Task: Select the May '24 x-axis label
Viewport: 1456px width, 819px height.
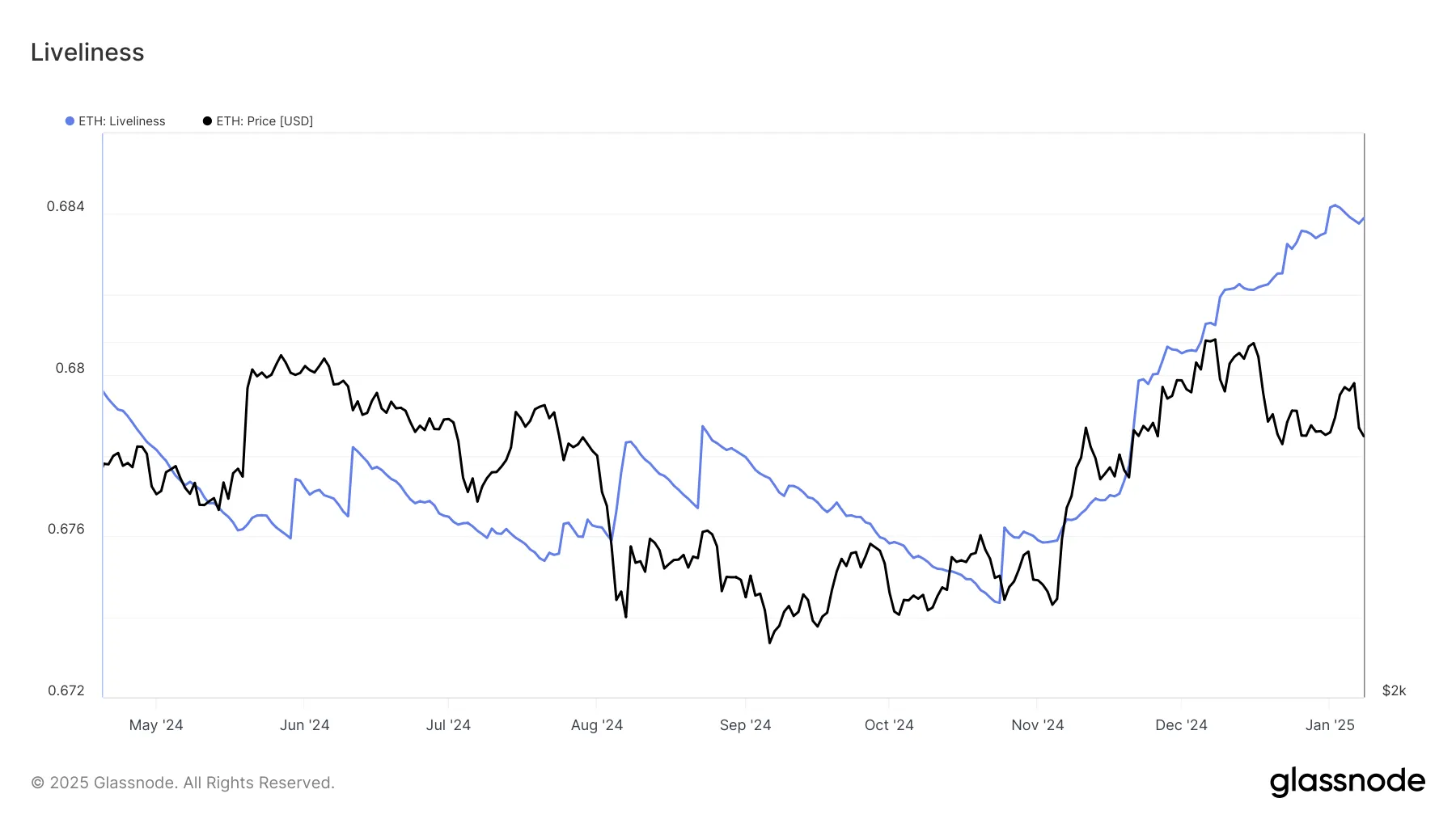Action: [156, 725]
